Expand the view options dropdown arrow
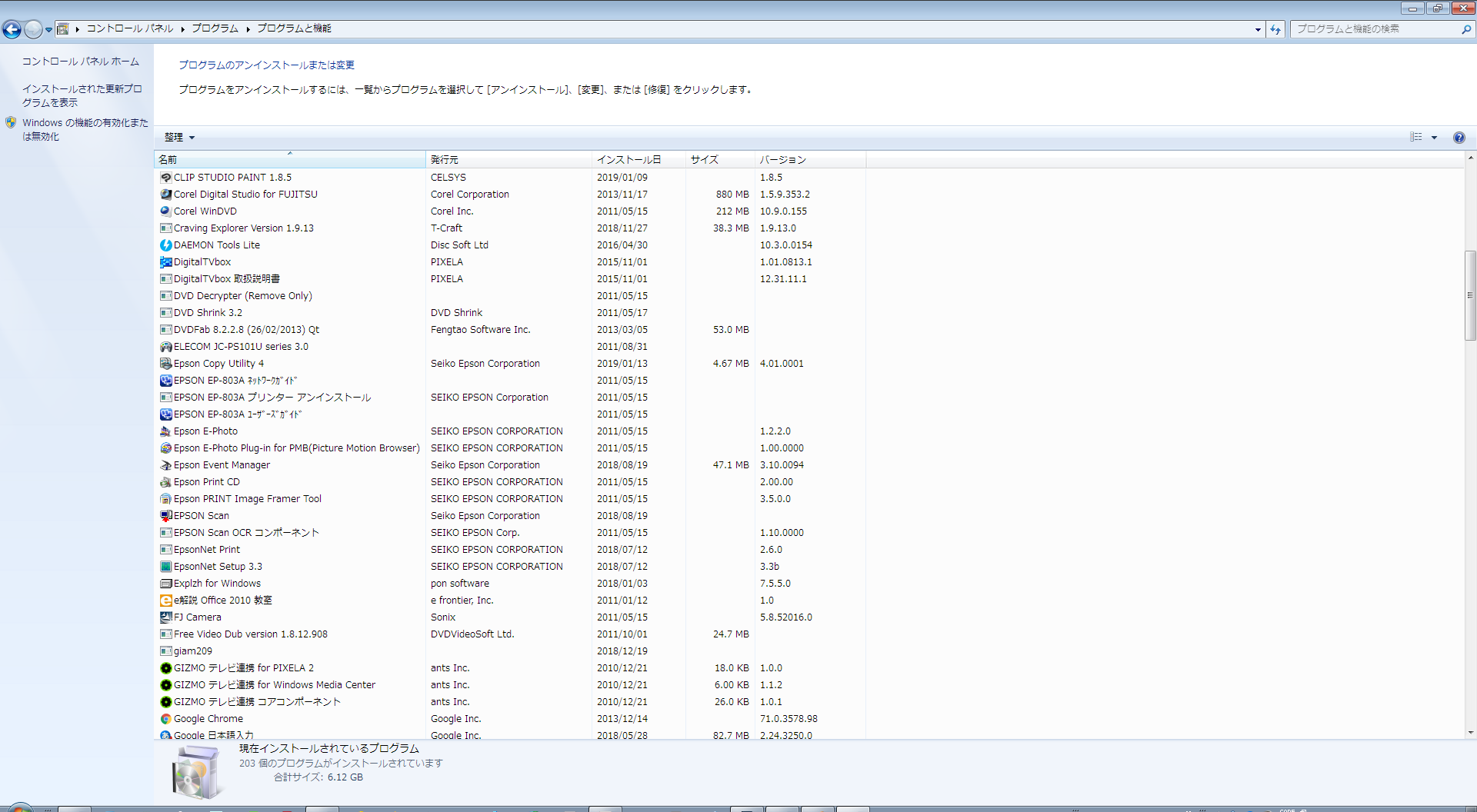Image resolution: width=1477 pixels, height=812 pixels. pyautogui.click(x=1434, y=138)
